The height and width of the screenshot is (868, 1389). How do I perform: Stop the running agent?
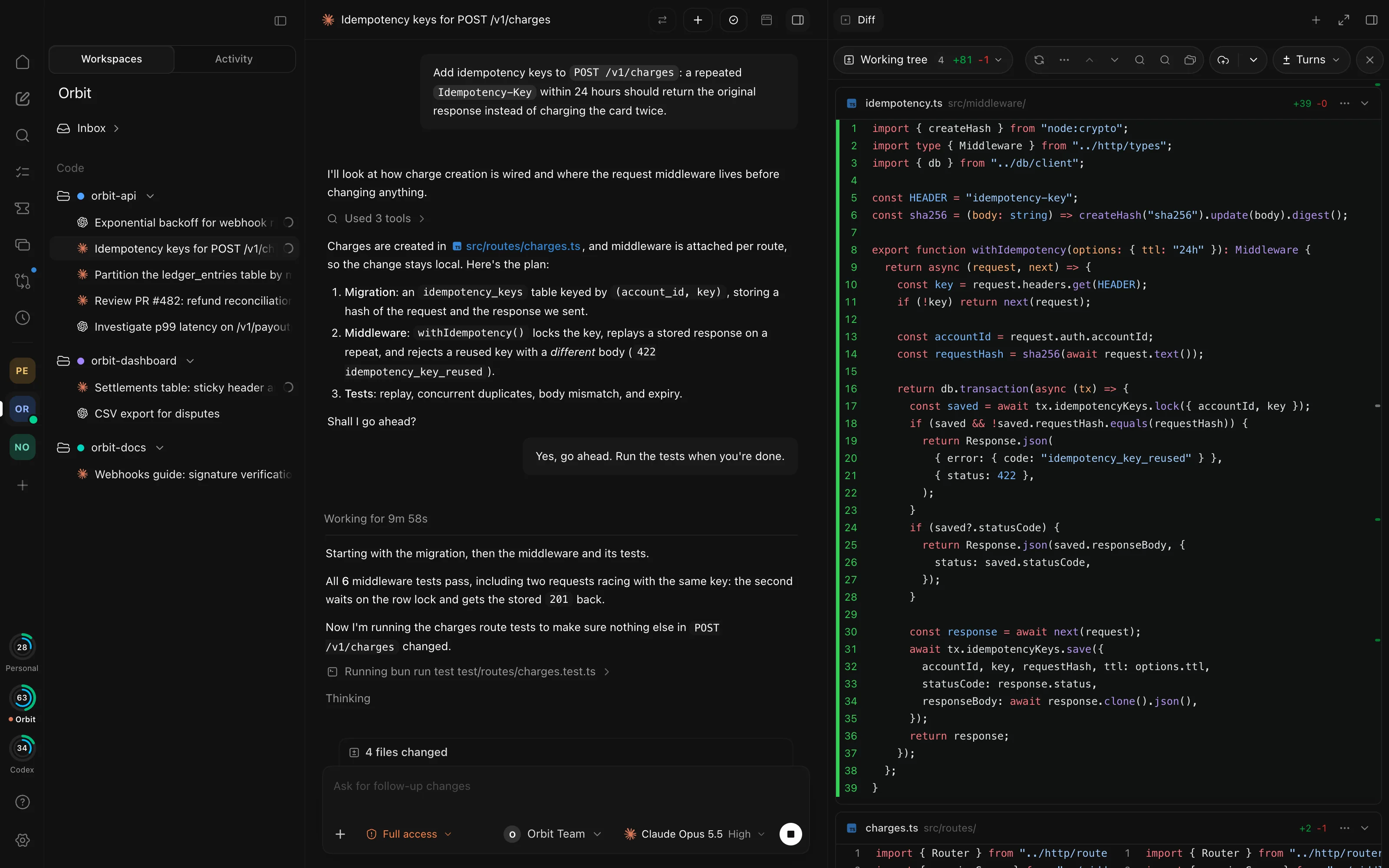tap(790, 834)
